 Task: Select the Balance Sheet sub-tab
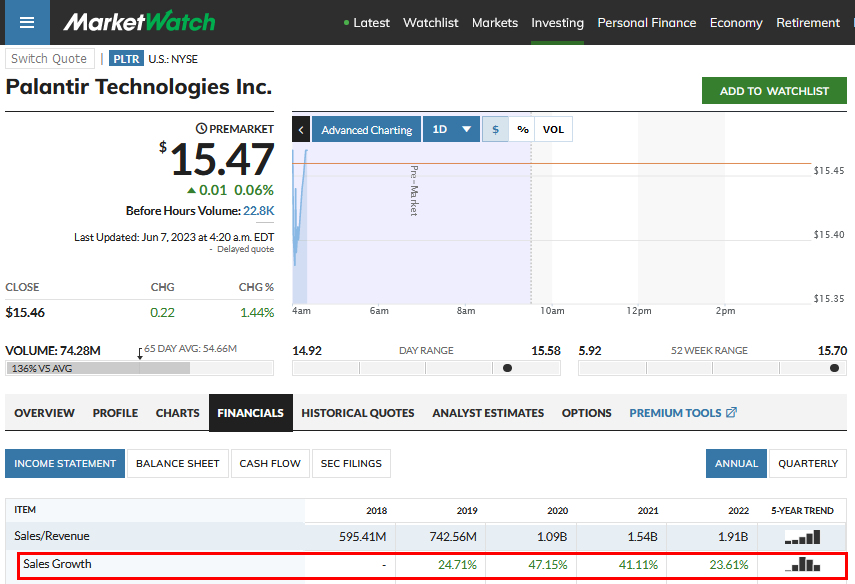[178, 463]
